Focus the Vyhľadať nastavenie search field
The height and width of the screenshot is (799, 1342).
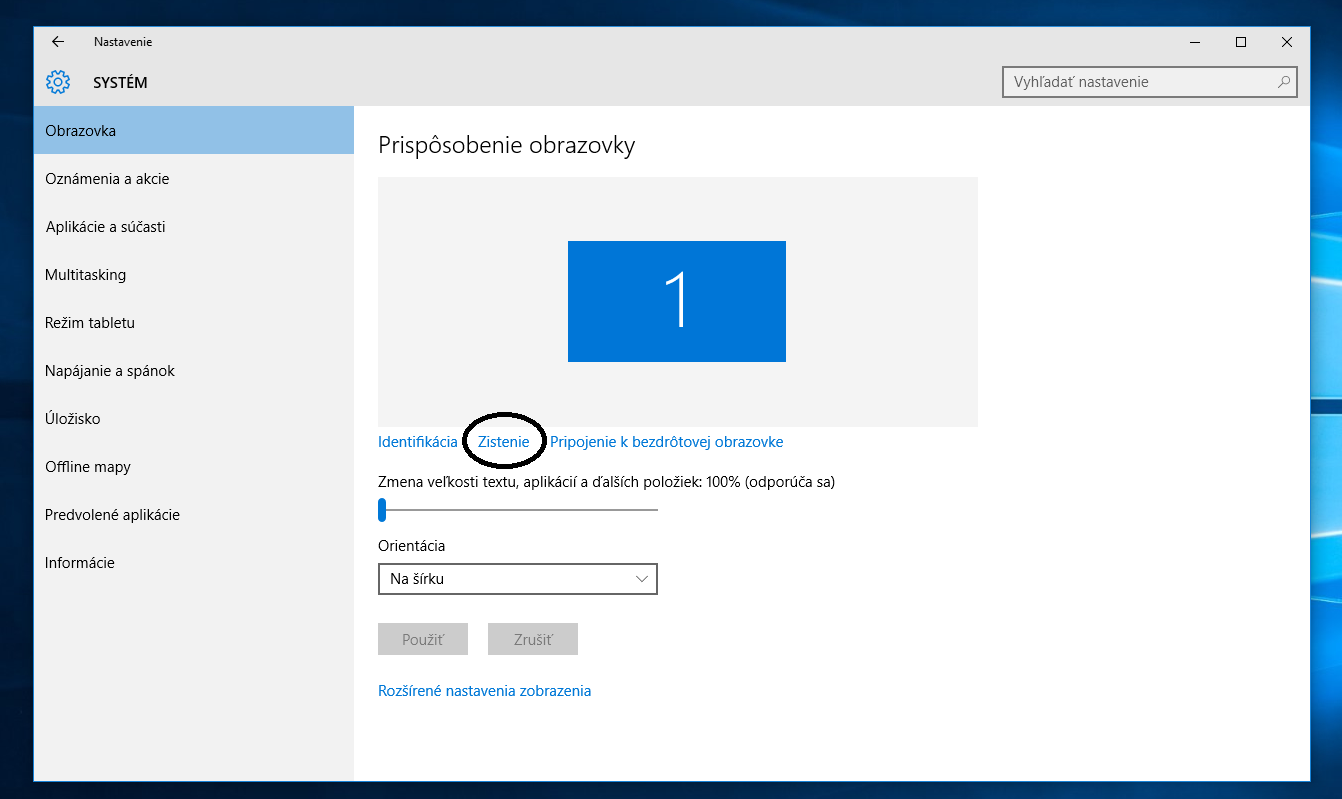(x=1140, y=82)
